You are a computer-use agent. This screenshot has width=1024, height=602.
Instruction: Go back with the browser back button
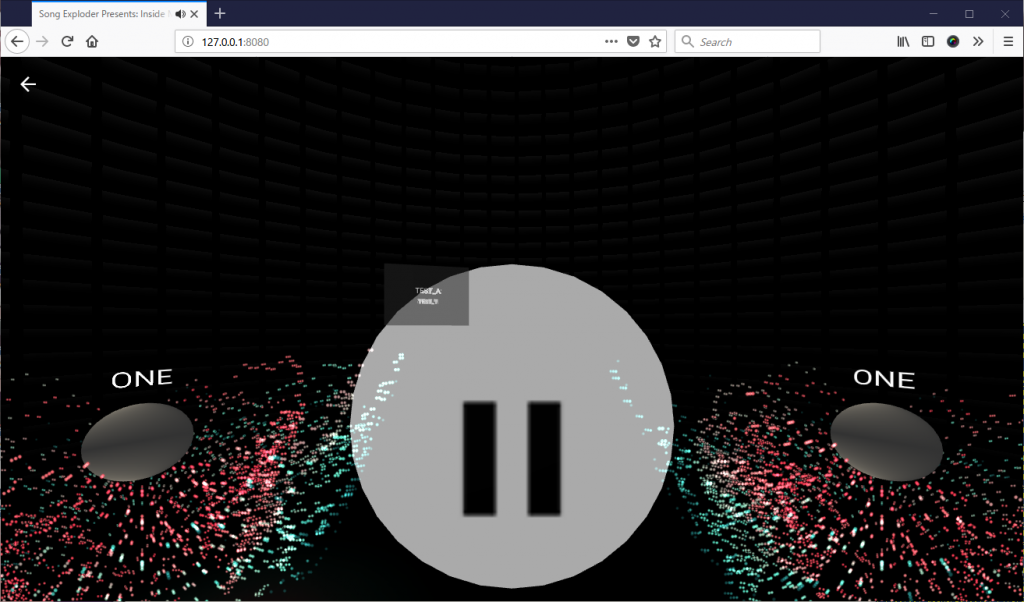point(17,42)
